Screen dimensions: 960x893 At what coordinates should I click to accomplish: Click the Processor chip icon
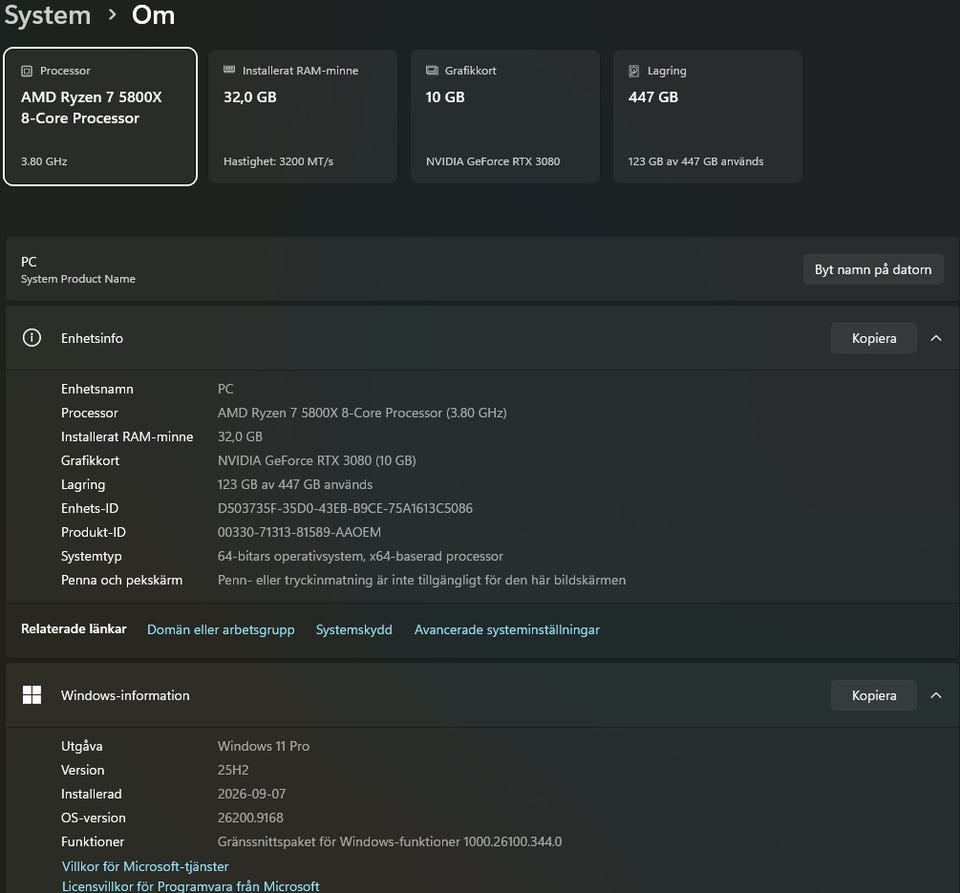[x=26, y=71]
